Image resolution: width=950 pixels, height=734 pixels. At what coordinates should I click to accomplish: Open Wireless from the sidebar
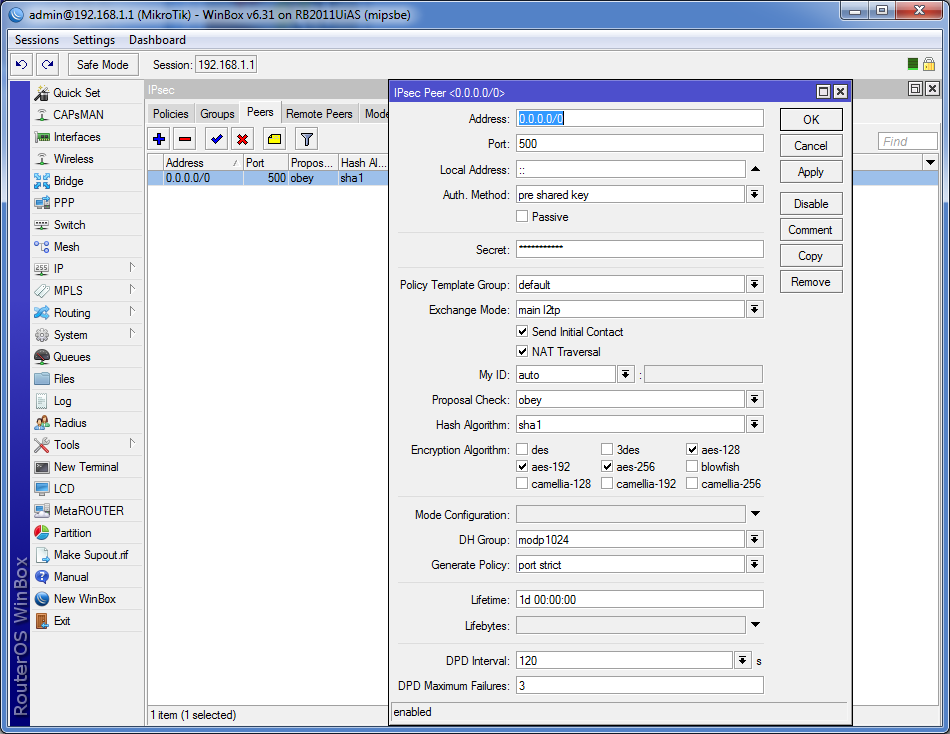point(87,159)
